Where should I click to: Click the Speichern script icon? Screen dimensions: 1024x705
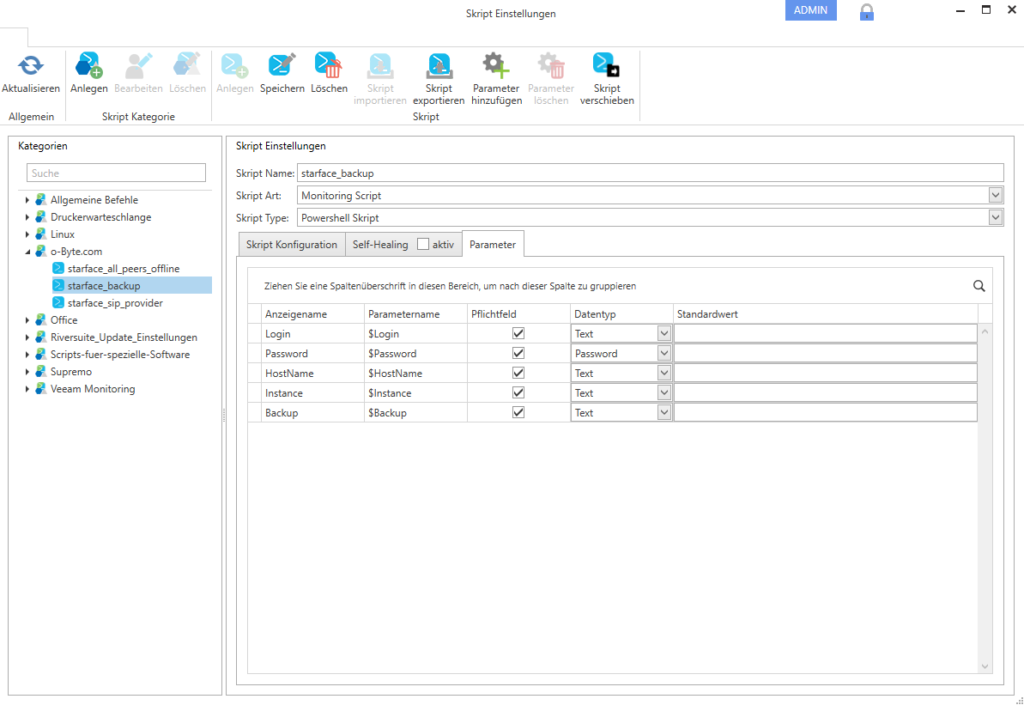(282, 66)
